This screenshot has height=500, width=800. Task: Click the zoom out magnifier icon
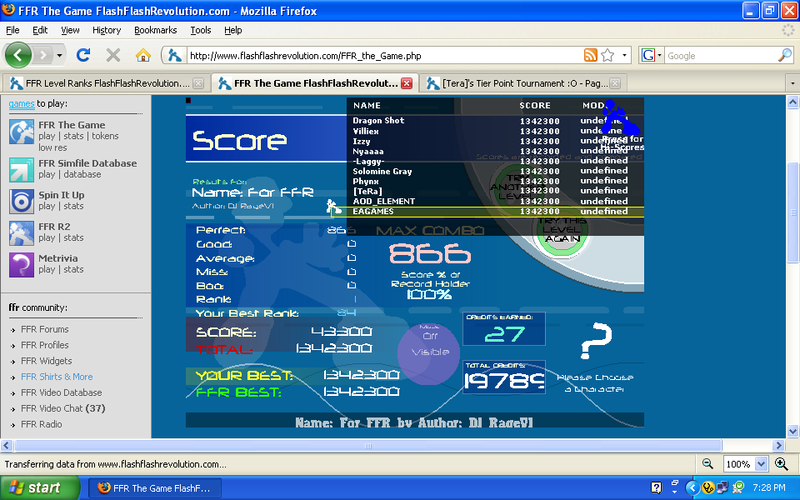[x=708, y=464]
